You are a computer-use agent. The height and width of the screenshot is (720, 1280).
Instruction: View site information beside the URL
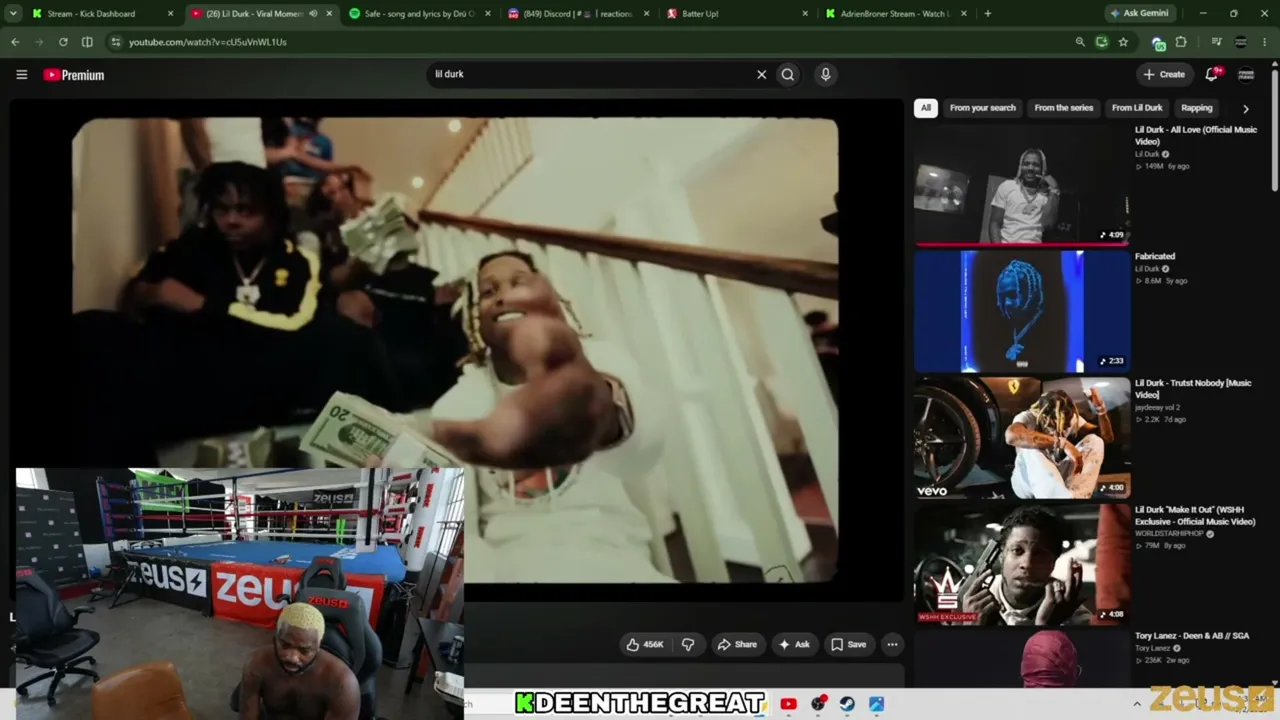[115, 42]
